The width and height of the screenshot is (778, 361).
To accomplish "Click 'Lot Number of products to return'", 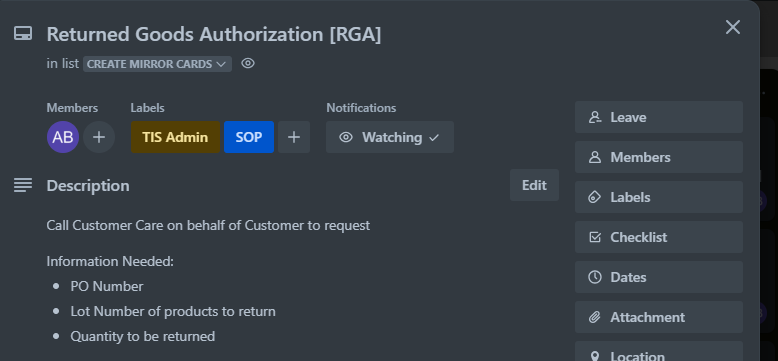I will 173,311.
